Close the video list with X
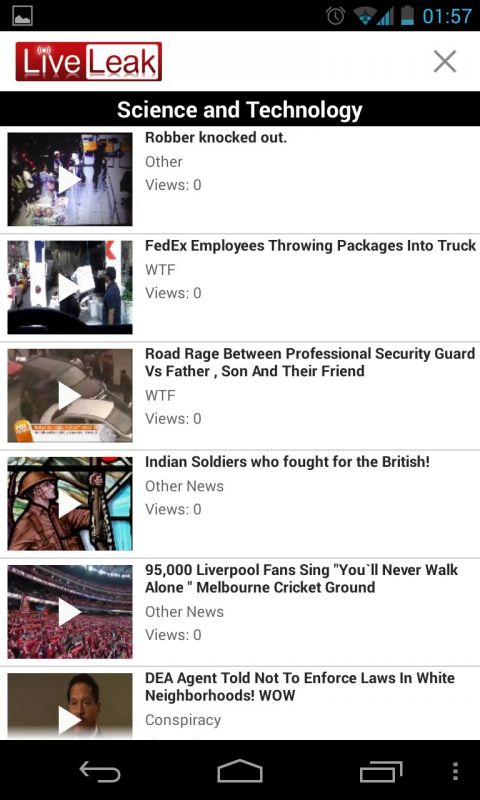The width and height of the screenshot is (480, 800). [x=445, y=62]
